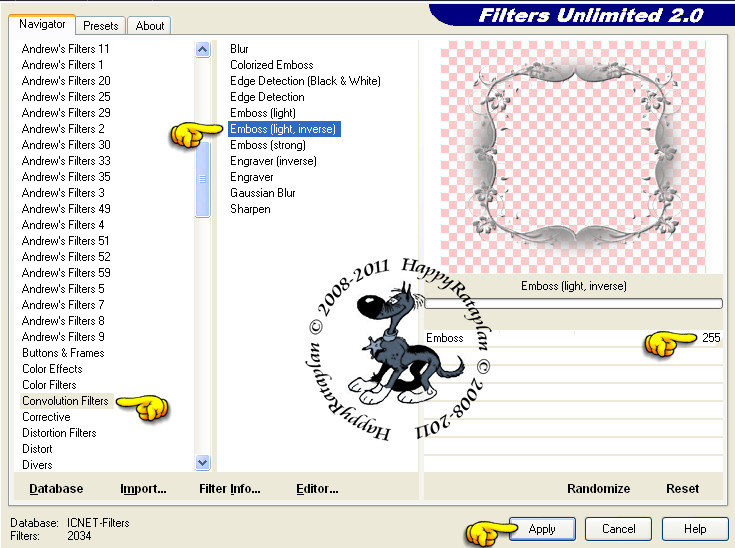This screenshot has height=548, width=735.
Task: Select Andrew's Filters 4 category
Action: [63, 225]
